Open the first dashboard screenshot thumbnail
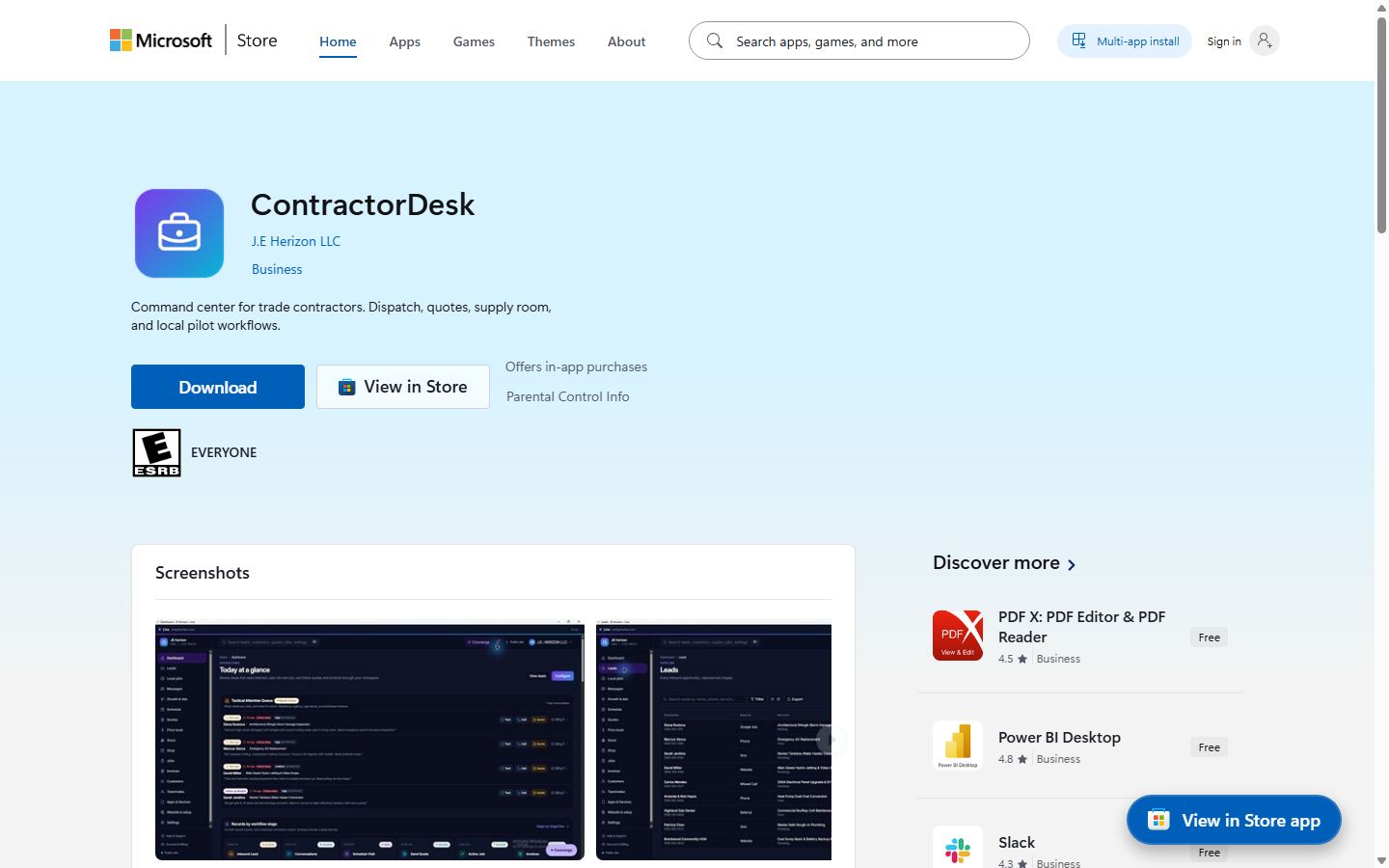Viewport: 1389px width, 868px height. coord(369,740)
